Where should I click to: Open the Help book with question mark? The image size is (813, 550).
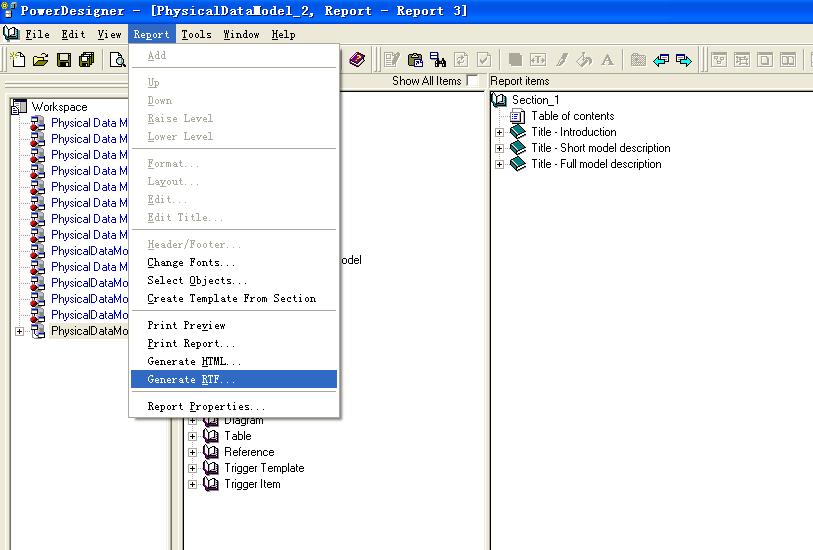point(357,60)
